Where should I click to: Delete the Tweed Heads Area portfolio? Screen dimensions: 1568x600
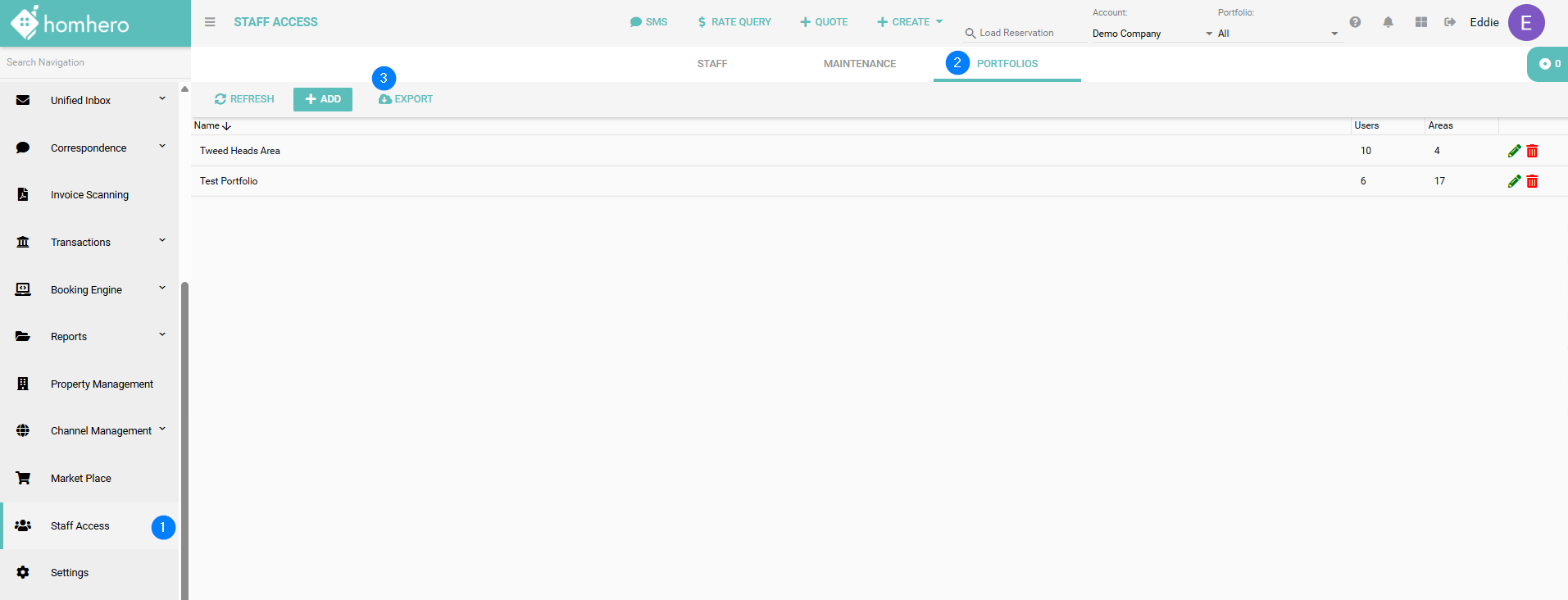pyautogui.click(x=1532, y=151)
